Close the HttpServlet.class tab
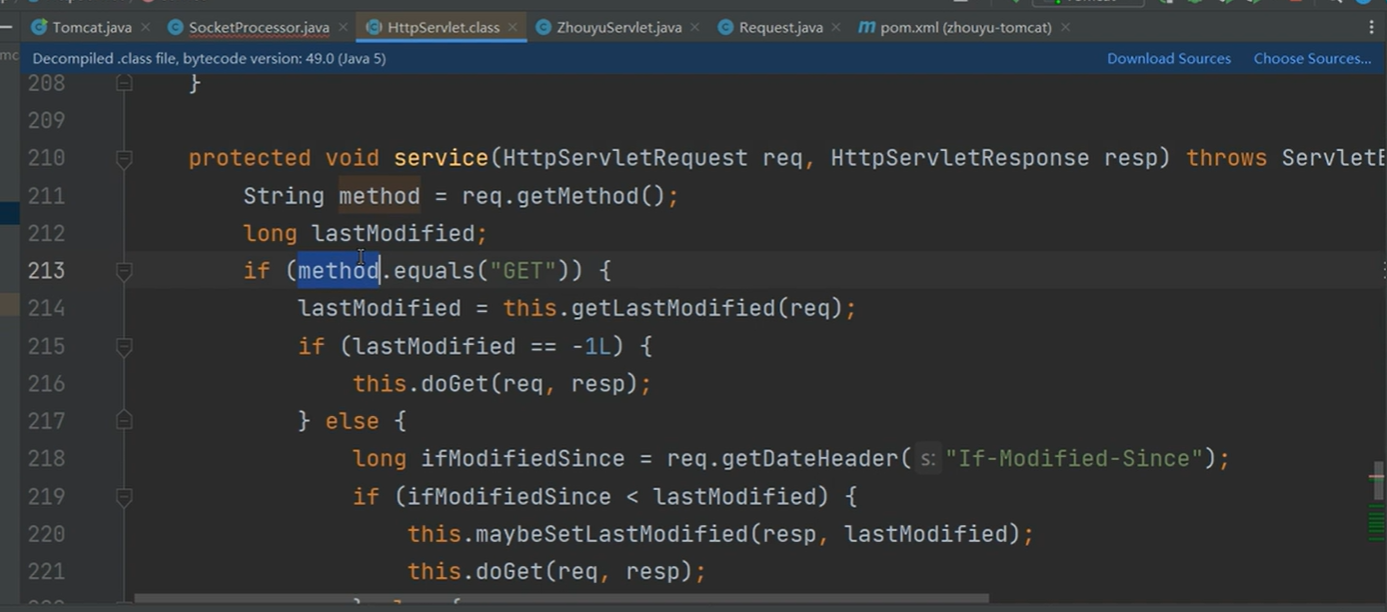The height and width of the screenshot is (612, 1387). pyautogui.click(x=513, y=27)
